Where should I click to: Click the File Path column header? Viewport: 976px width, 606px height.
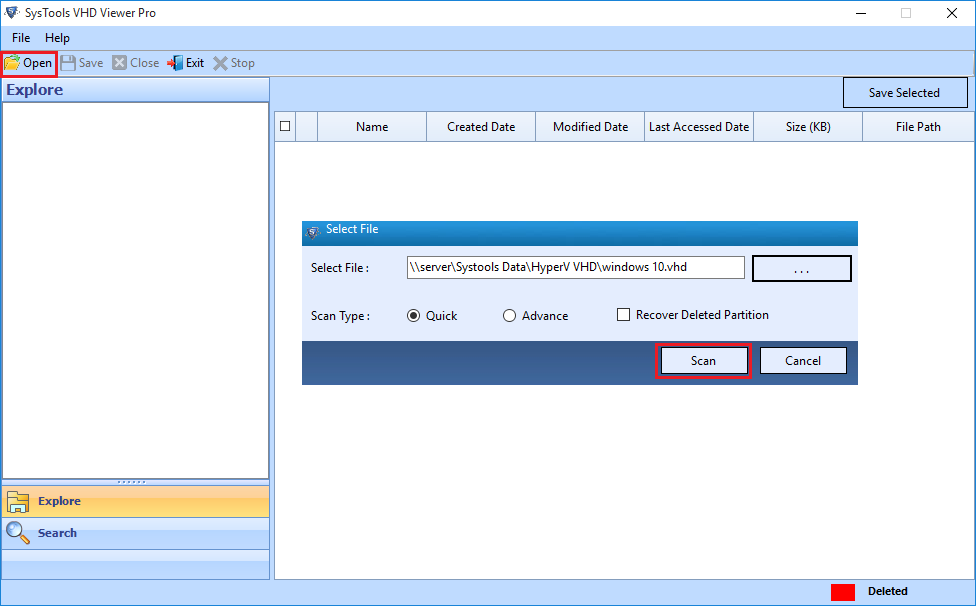[918, 127]
